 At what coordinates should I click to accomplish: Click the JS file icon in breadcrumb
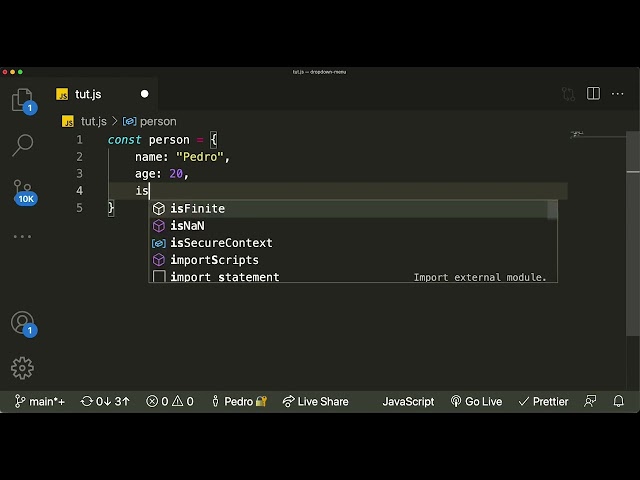(68, 121)
